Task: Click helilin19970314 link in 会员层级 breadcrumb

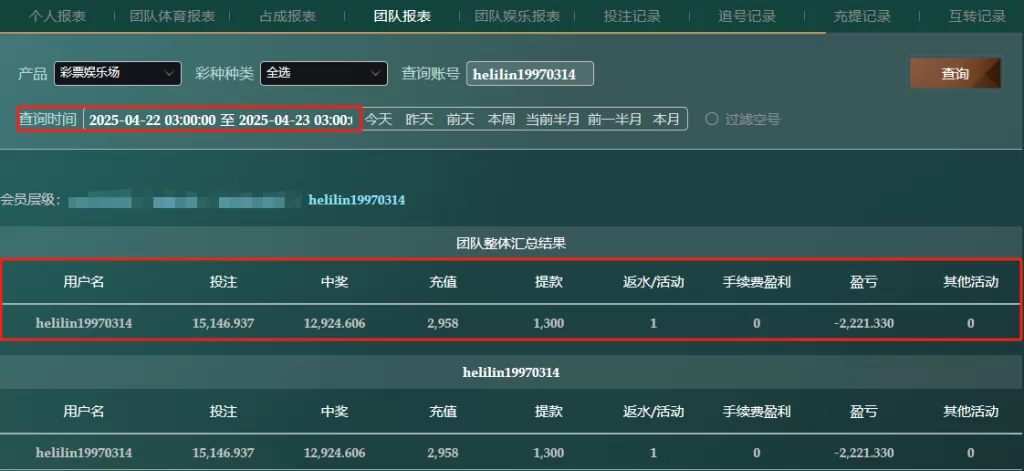Action: pos(357,200)
